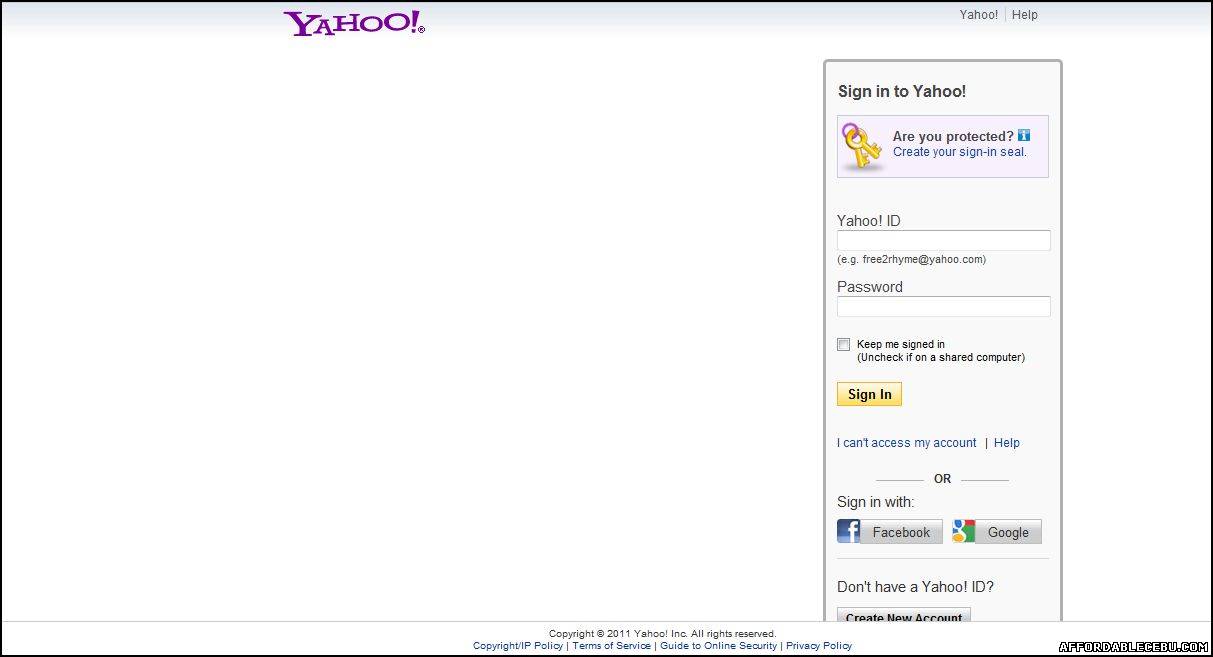Click the yellow Sign In button
The image size is (1213, 657).
[870, 394]
